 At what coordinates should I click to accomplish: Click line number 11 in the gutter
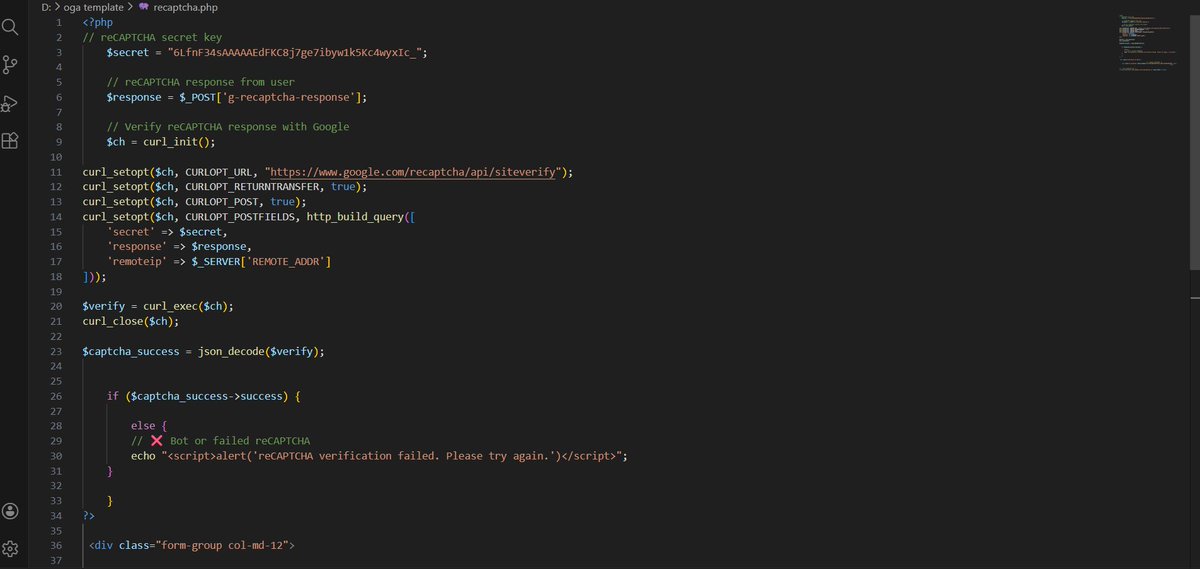pos(56,172)
